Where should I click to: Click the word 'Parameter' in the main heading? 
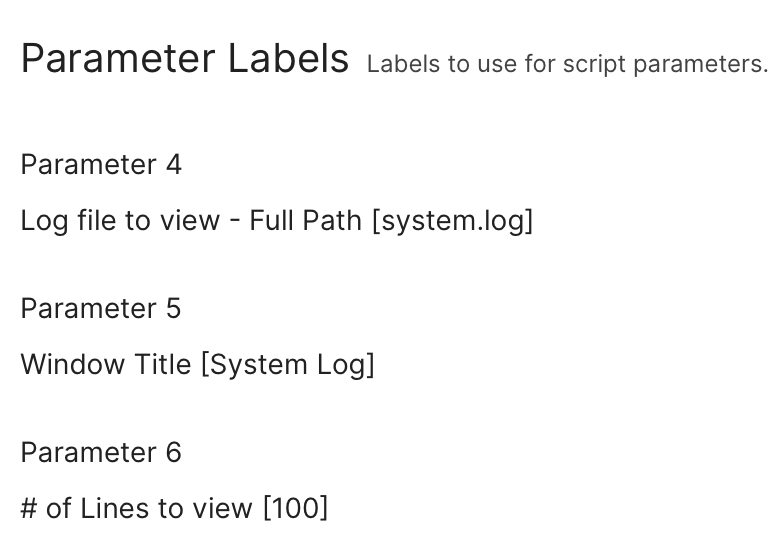click(118, 59)
